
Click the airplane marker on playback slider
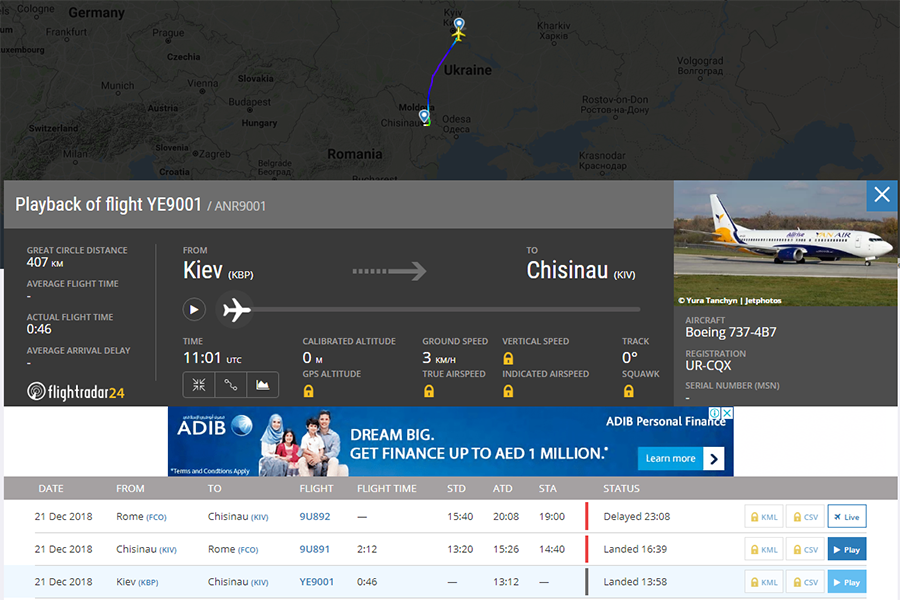click(x=237, y=310)
